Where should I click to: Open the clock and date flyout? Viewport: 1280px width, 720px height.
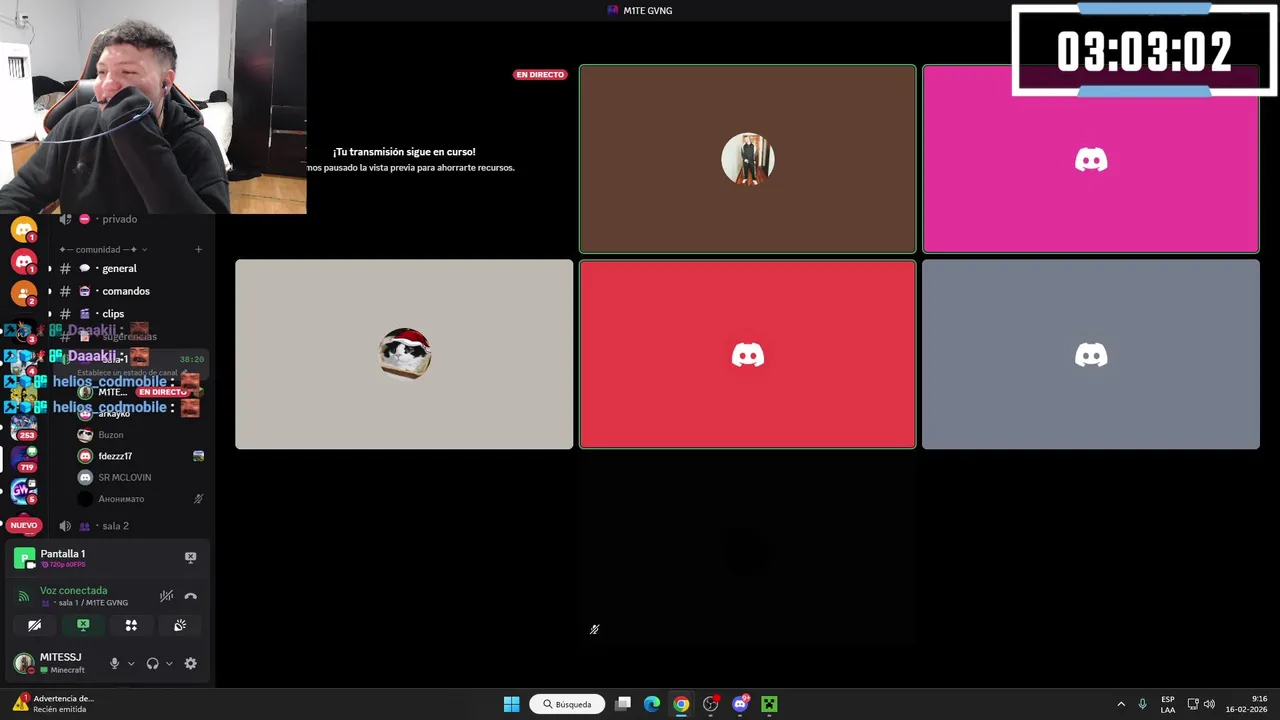coord(1248,704)
